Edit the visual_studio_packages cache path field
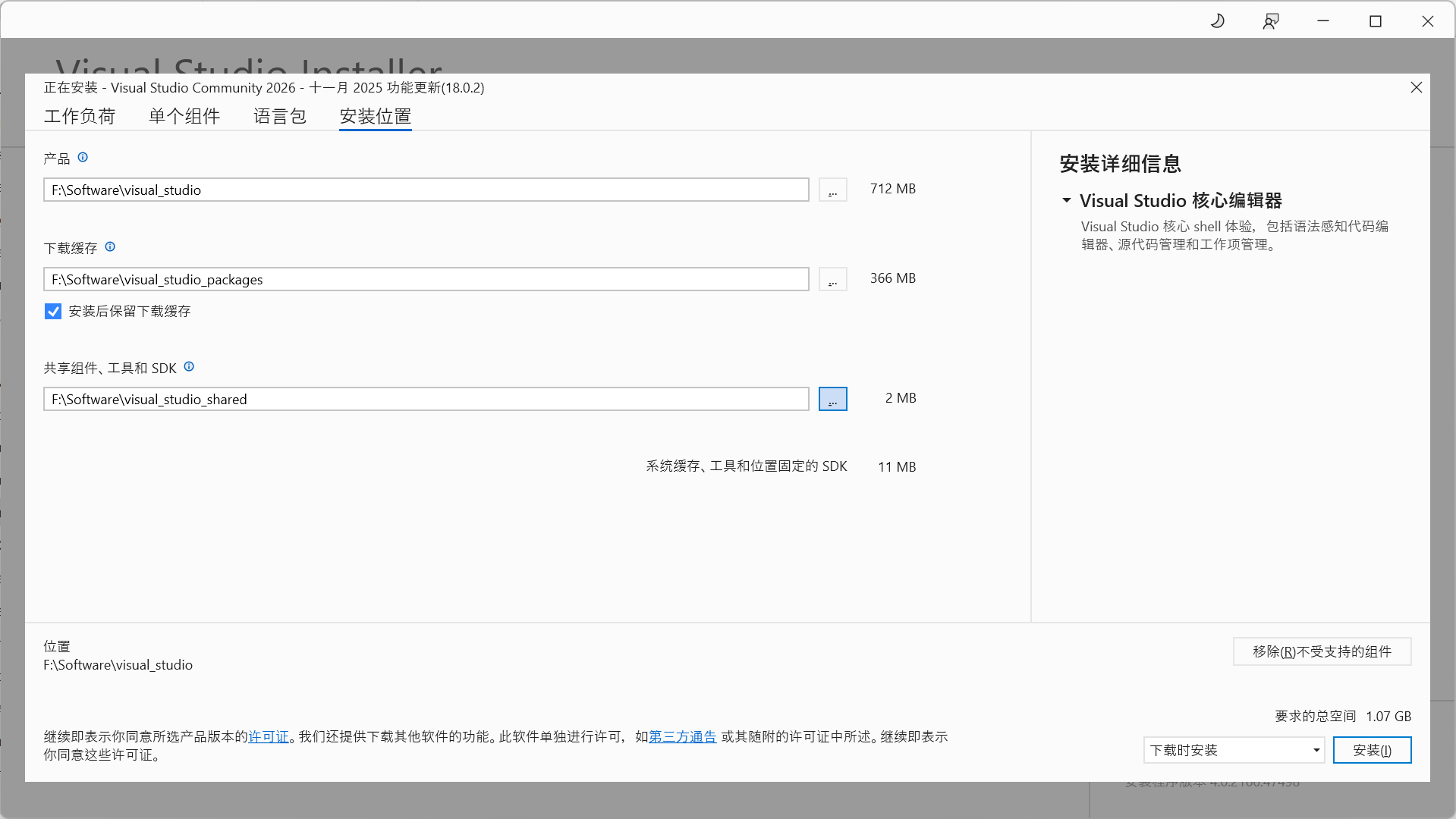Viewport: 1456px width, 819px height. (x=426, y=279)
